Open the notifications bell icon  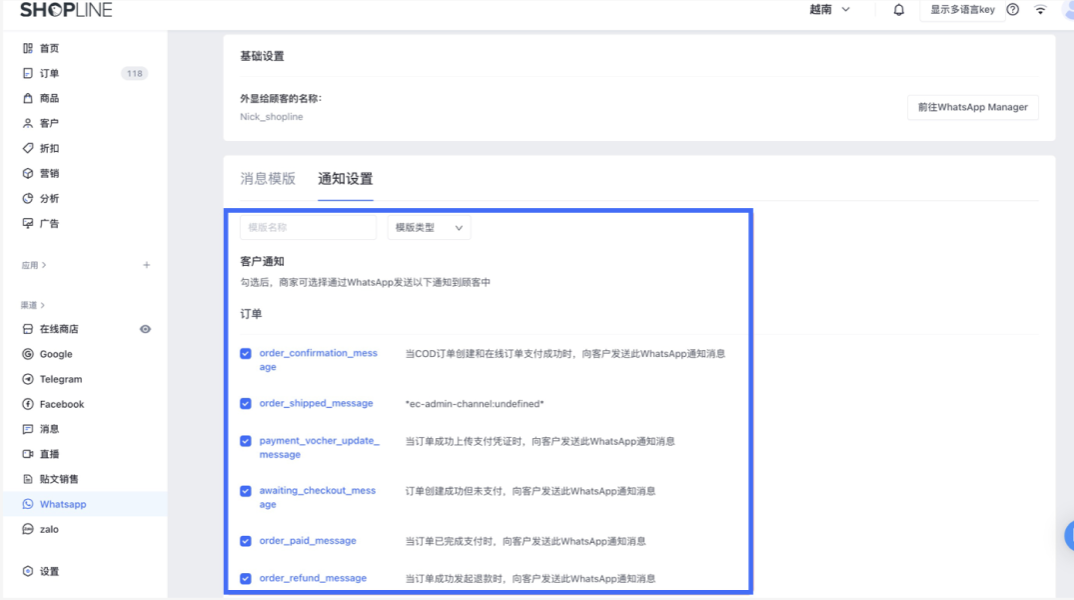point(899,10)
